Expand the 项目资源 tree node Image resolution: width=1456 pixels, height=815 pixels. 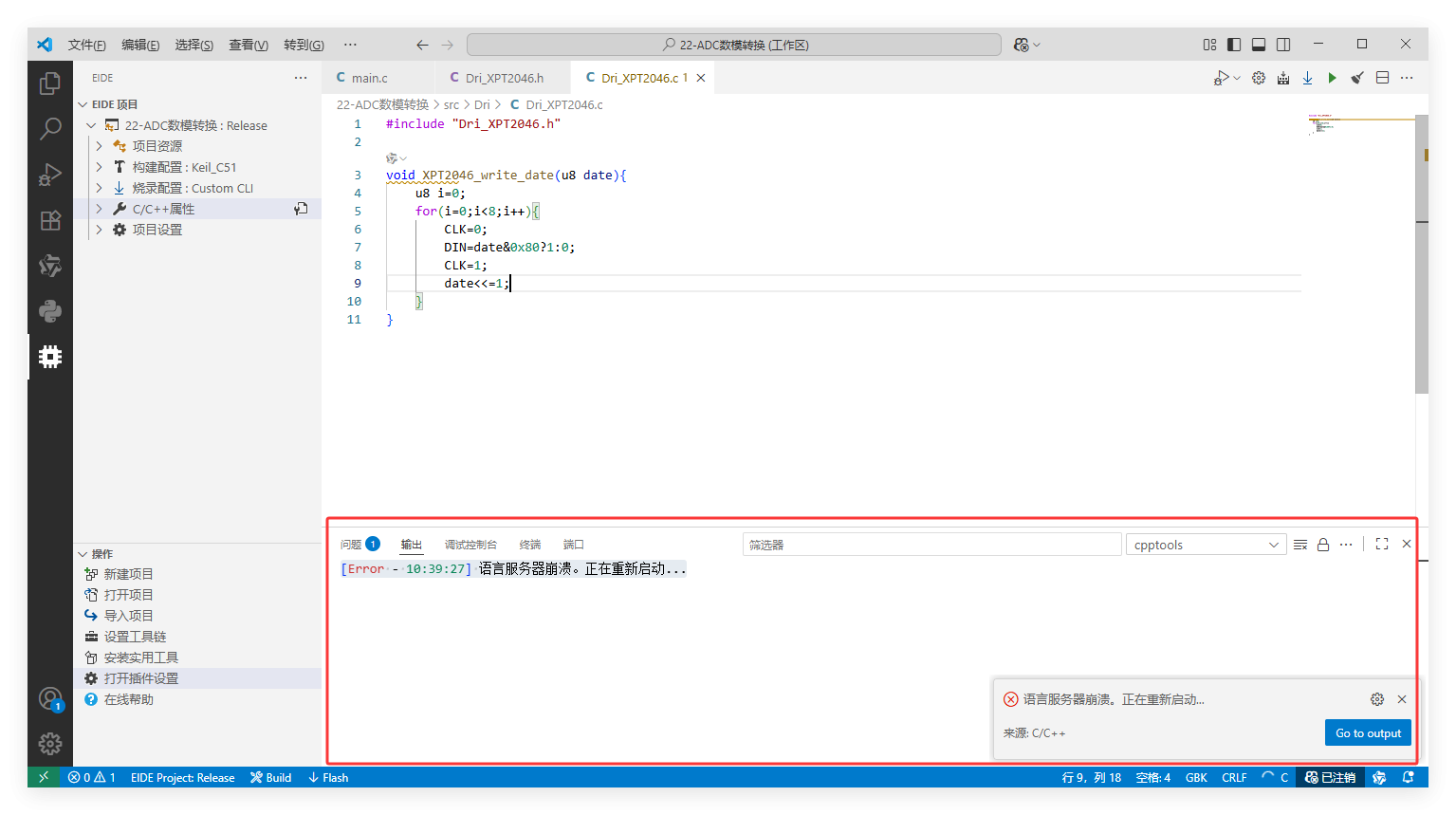99,146
